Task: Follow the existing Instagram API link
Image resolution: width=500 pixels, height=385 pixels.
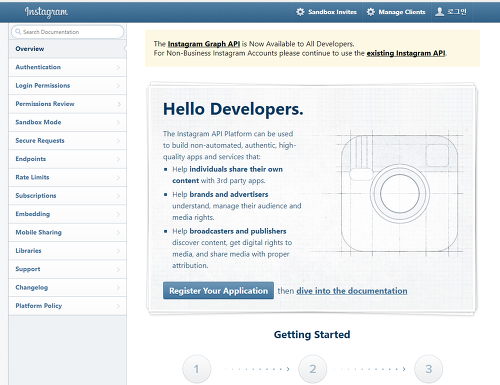Action: 406,53
